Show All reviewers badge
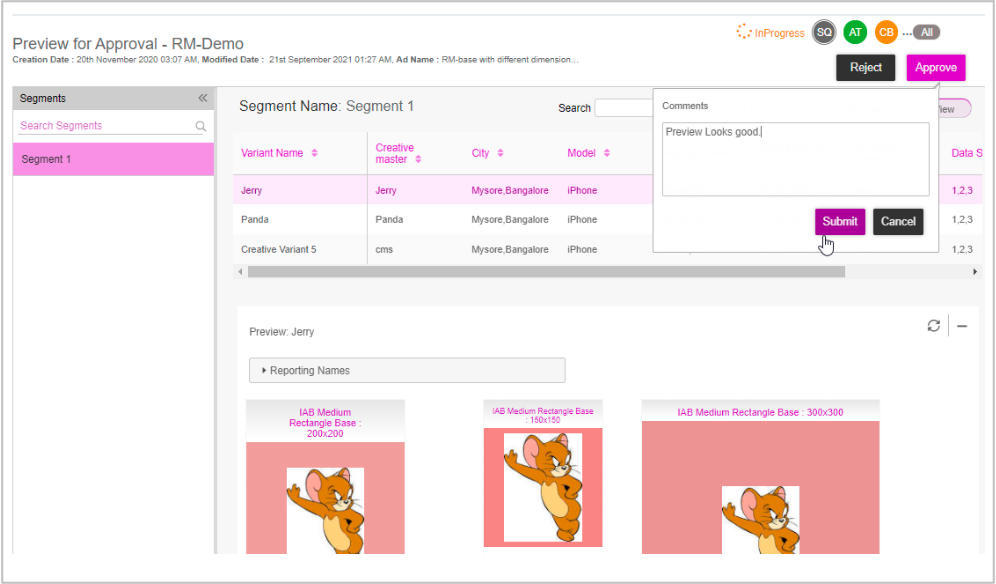Screen dimensions: 996x584 (x=927, y=32)
